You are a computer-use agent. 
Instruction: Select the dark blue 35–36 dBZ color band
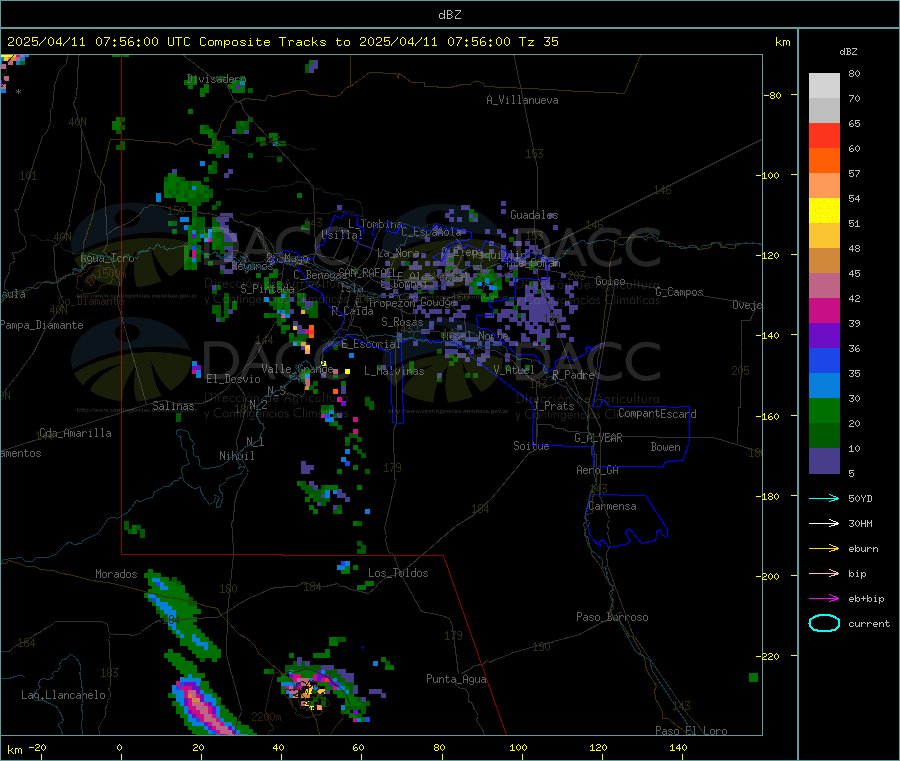click(x=824, y=360)
